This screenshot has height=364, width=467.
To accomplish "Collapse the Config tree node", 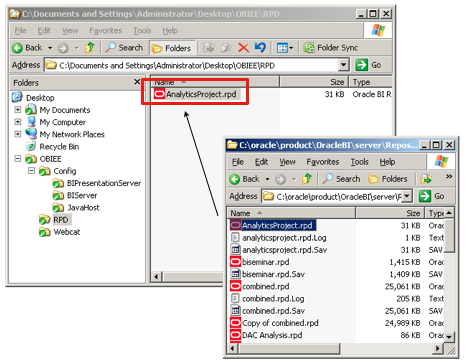I will tap(31, 171).
